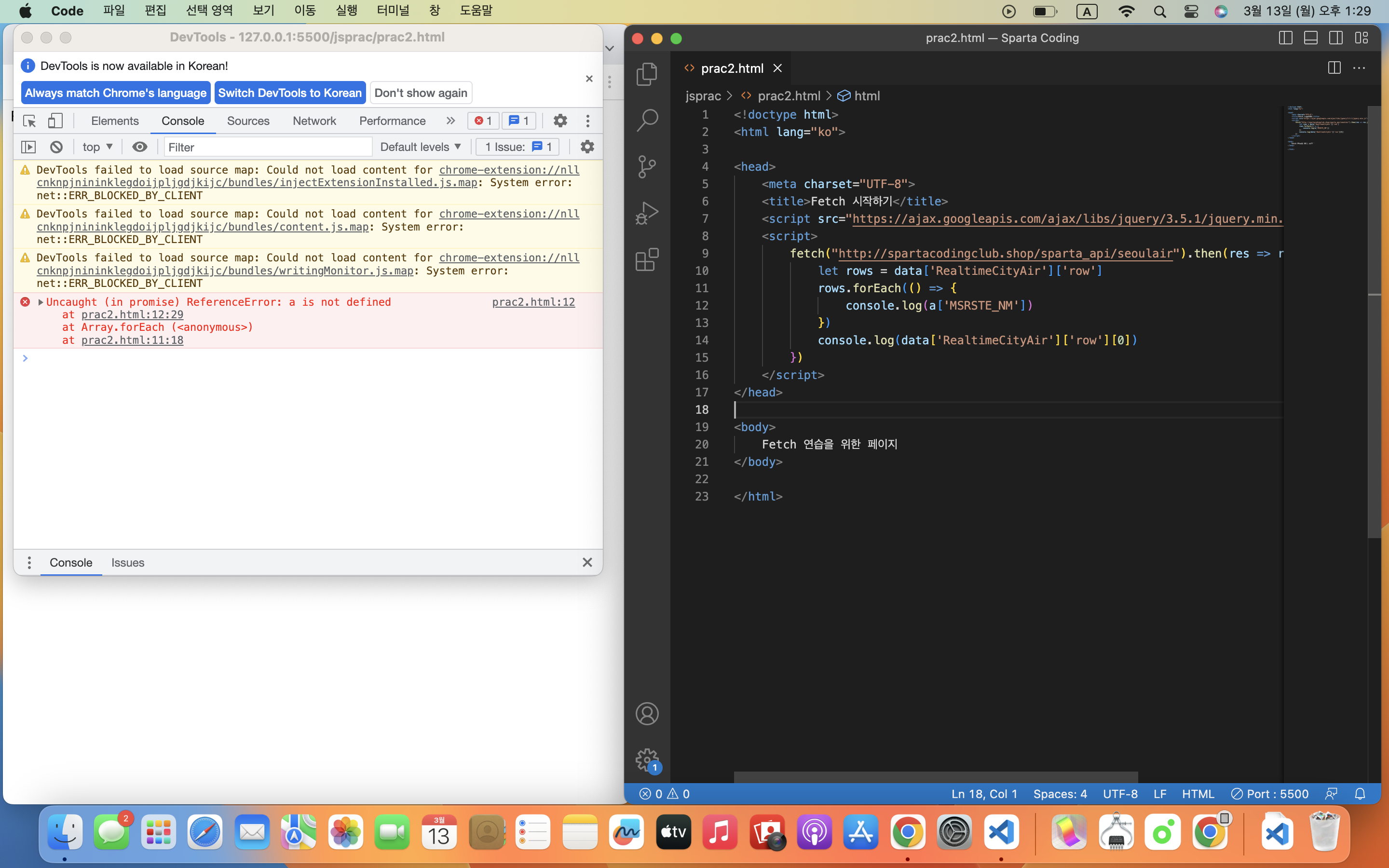Click Ln 18, Col 1 in status bar

984,794
